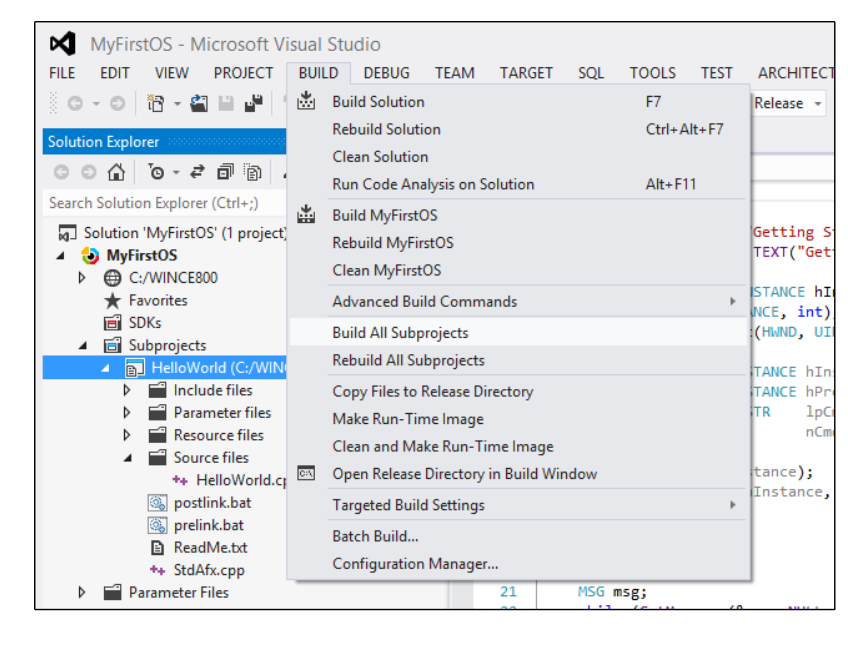Open the New Project dropdown arrow
This screenshot has width=848, height=646.
pyautogui.click(x=177, y=103)
